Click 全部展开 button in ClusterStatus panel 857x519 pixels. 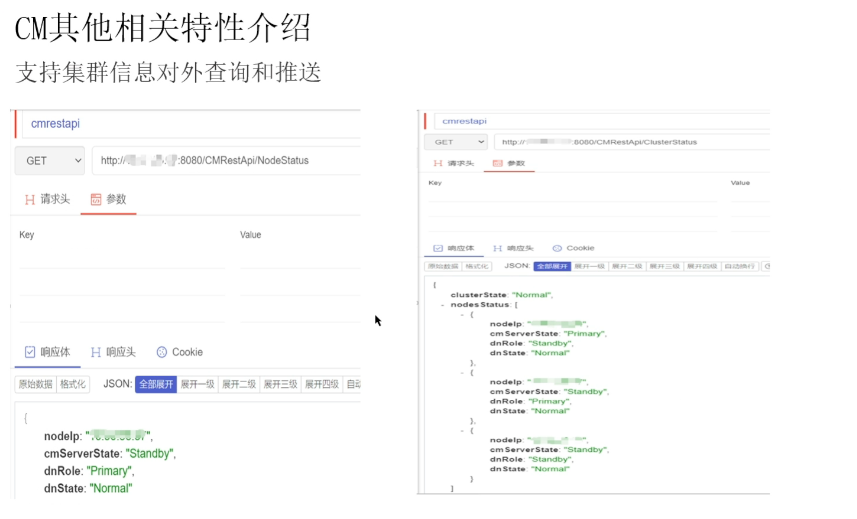552,267
